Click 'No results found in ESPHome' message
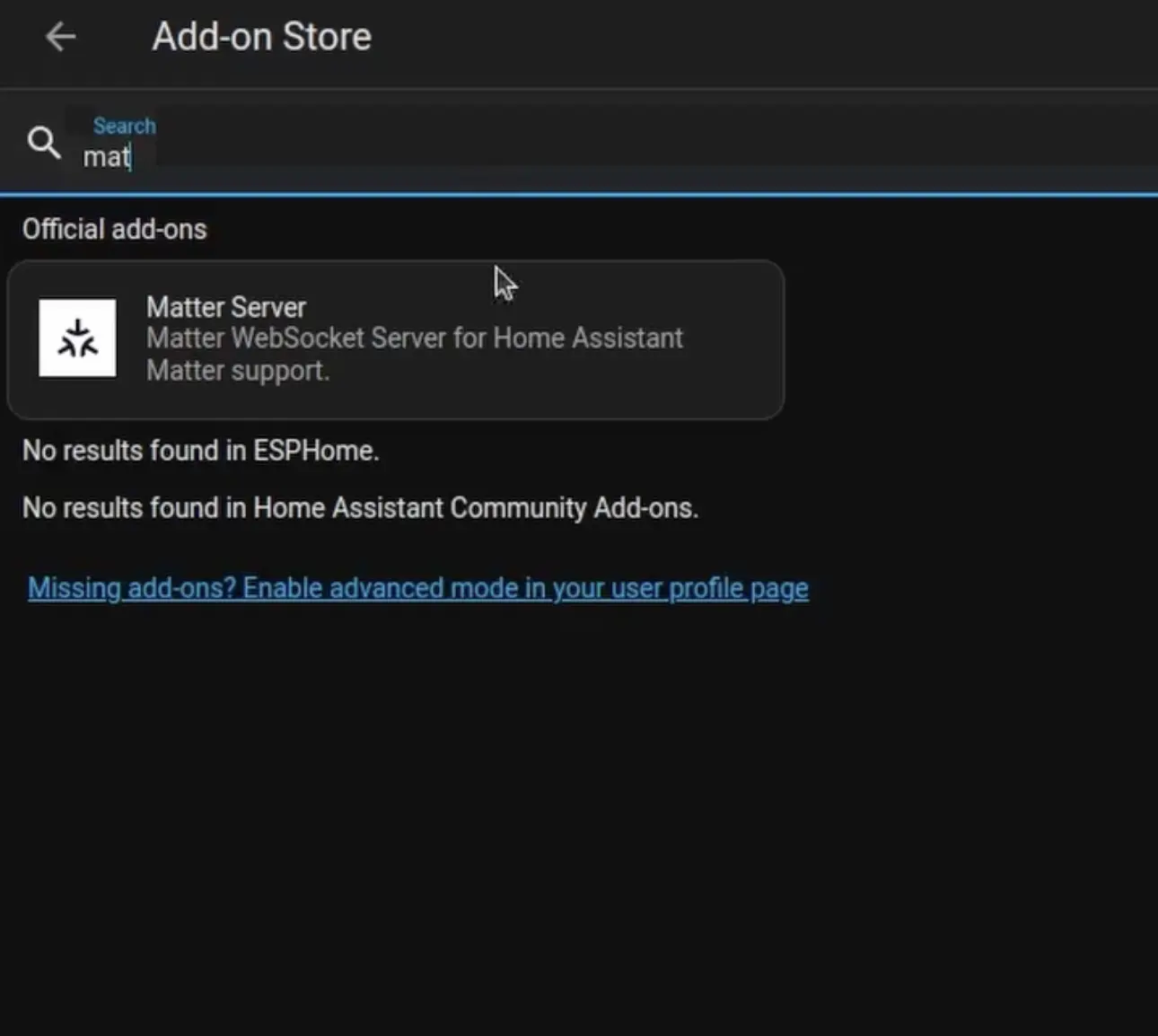 (200, 451)
